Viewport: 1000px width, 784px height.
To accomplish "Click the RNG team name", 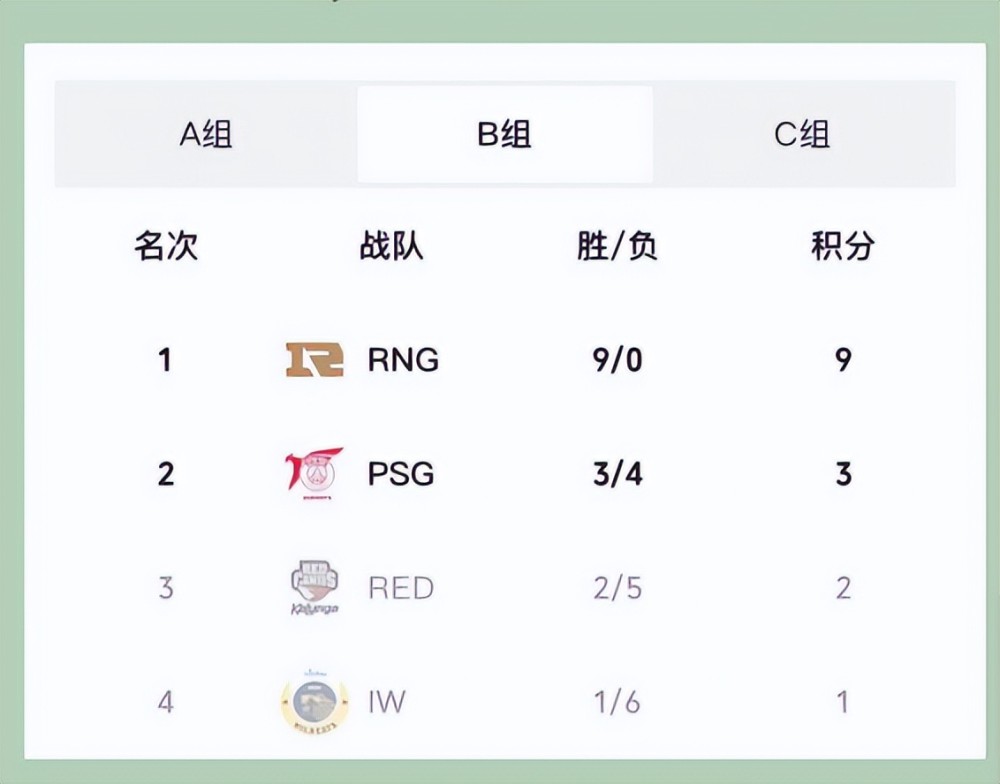I will [403, 360].
